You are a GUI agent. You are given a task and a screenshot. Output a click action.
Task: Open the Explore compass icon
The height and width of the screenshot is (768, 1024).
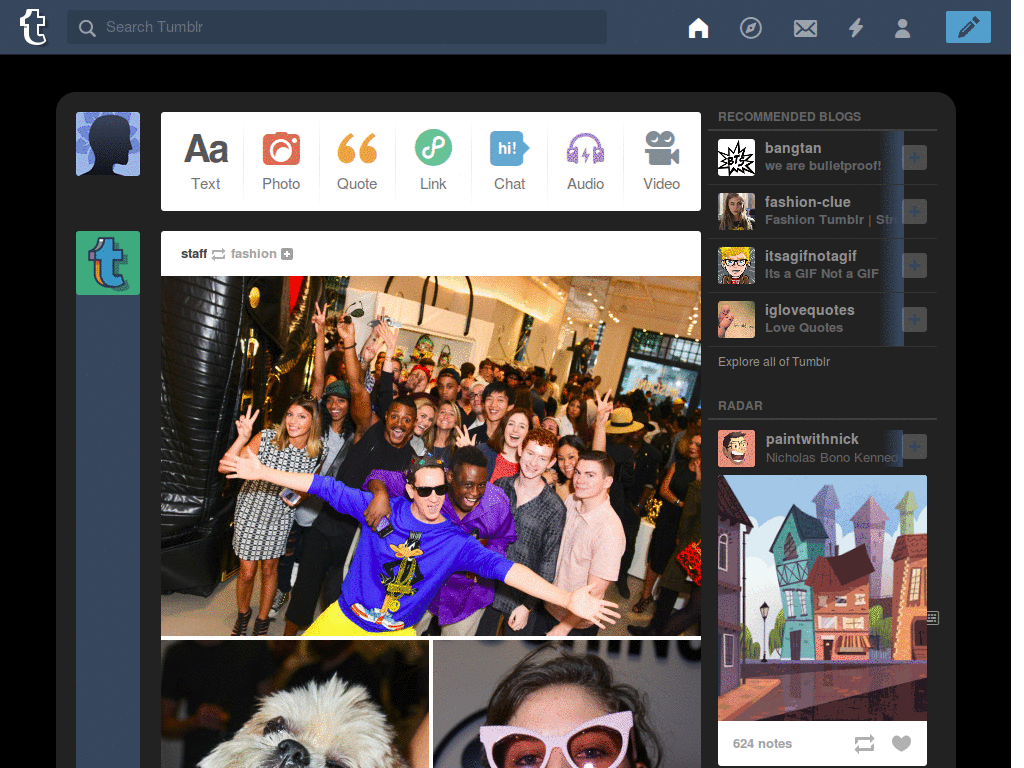[x=750, y=28]
